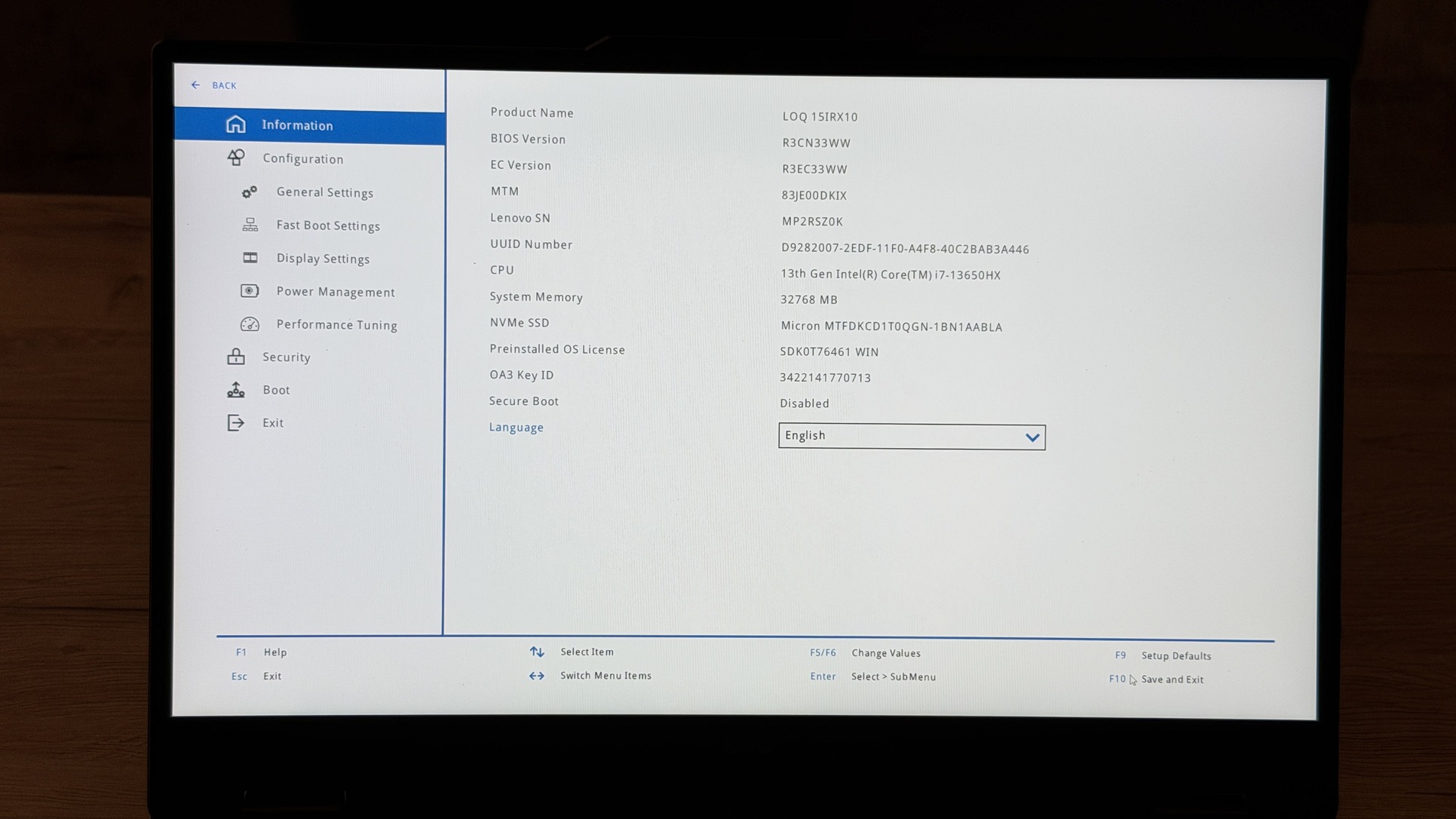Click the Exit door icon
Image resolution: width=1456 pixels, height=819 pixels.
[236, 423]
